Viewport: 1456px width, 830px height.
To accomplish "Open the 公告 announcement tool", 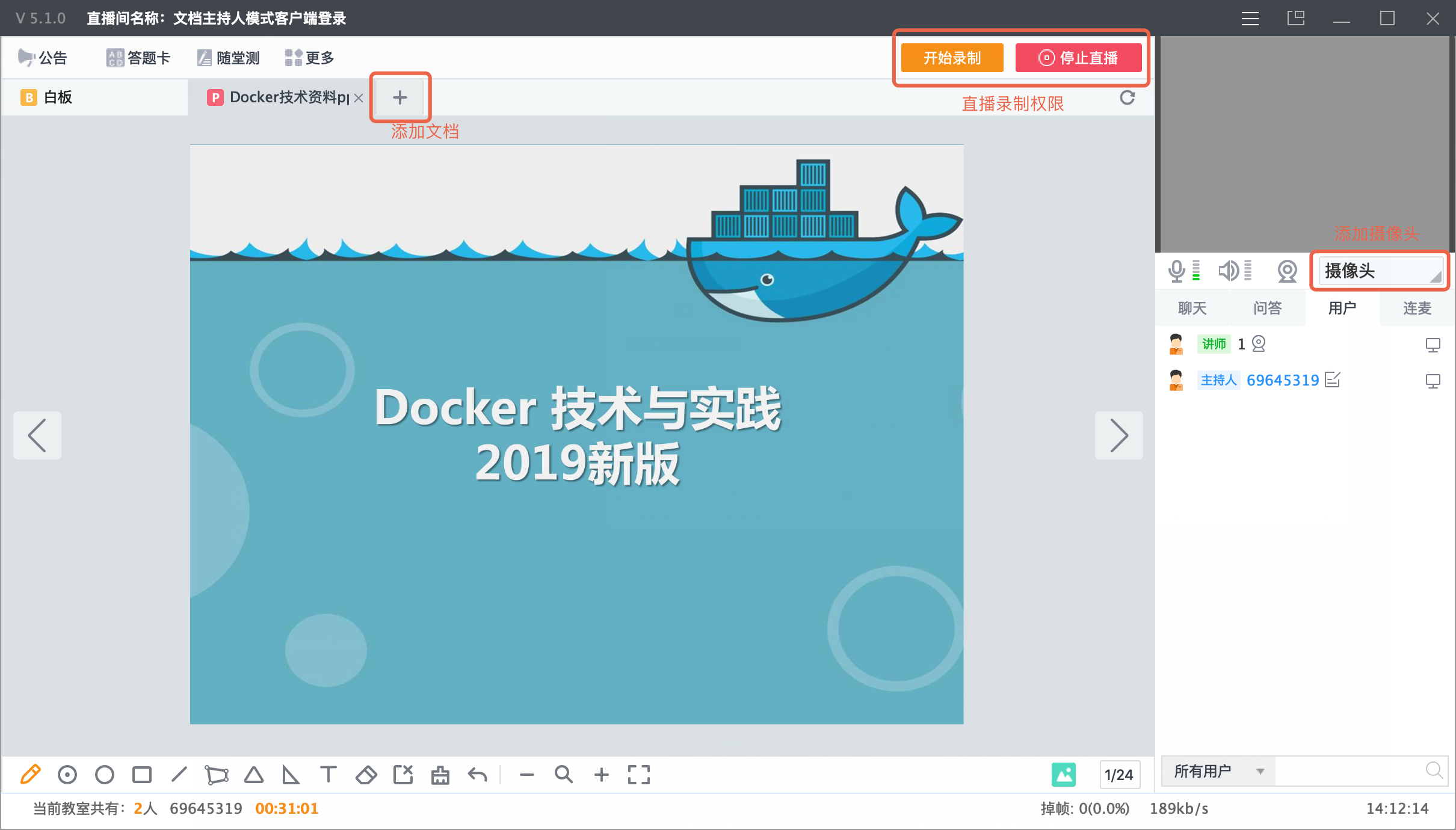I will pos(42,58).
